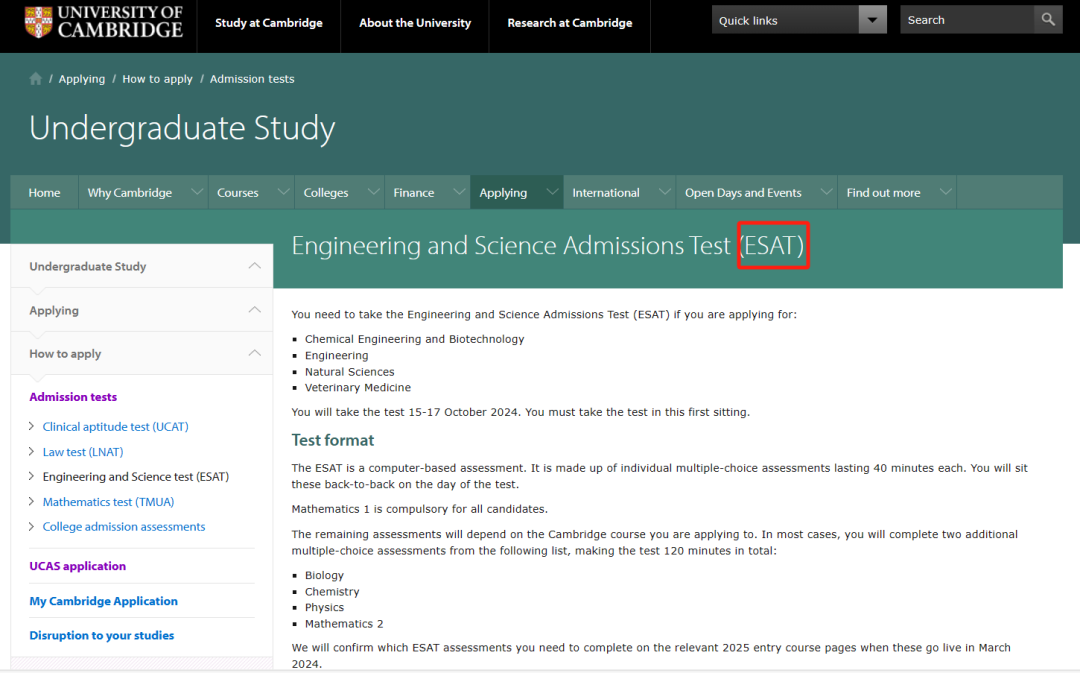
Task: Click the Biology list item
Action: click(x=324, y=575)
